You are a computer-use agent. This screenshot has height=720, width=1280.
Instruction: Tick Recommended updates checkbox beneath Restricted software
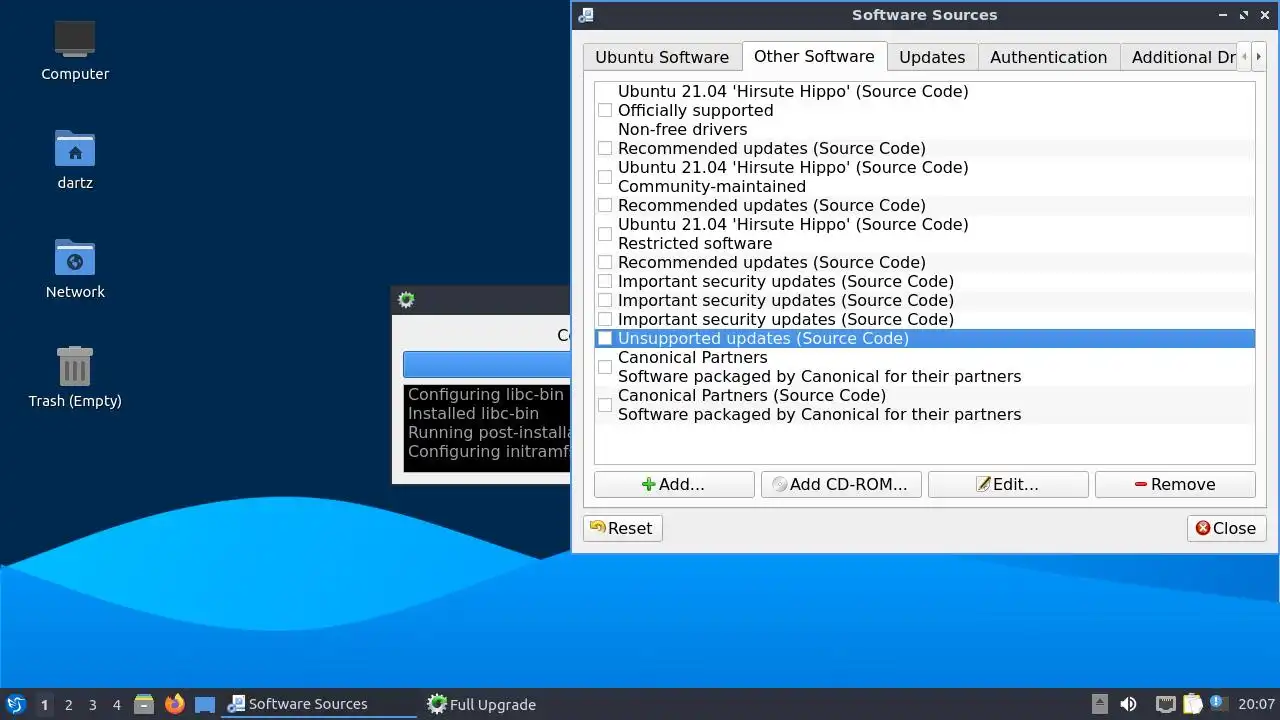pos(605,262)
